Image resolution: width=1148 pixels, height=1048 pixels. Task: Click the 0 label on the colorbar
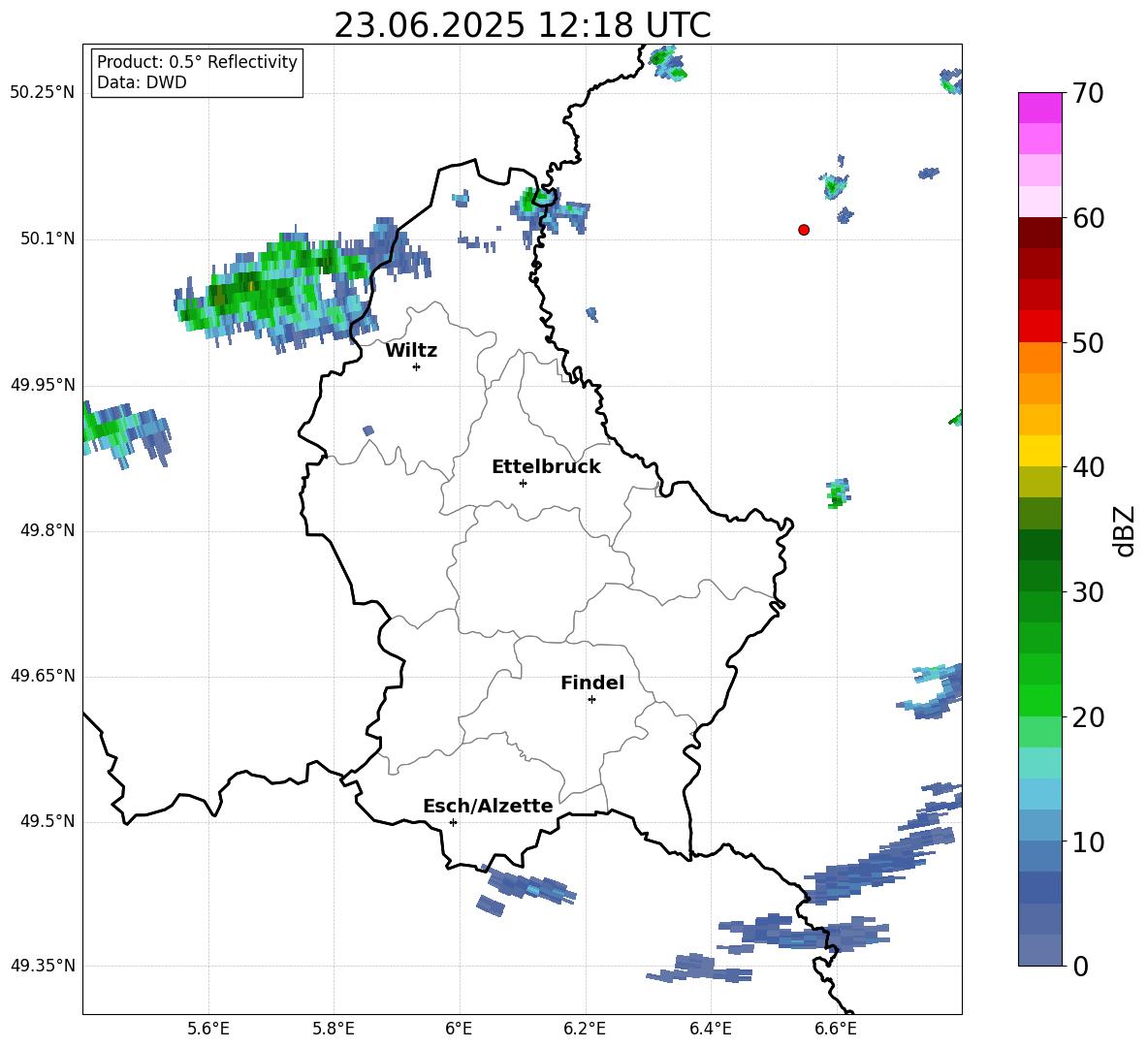pyautogui.click(x=1080, y=966)
